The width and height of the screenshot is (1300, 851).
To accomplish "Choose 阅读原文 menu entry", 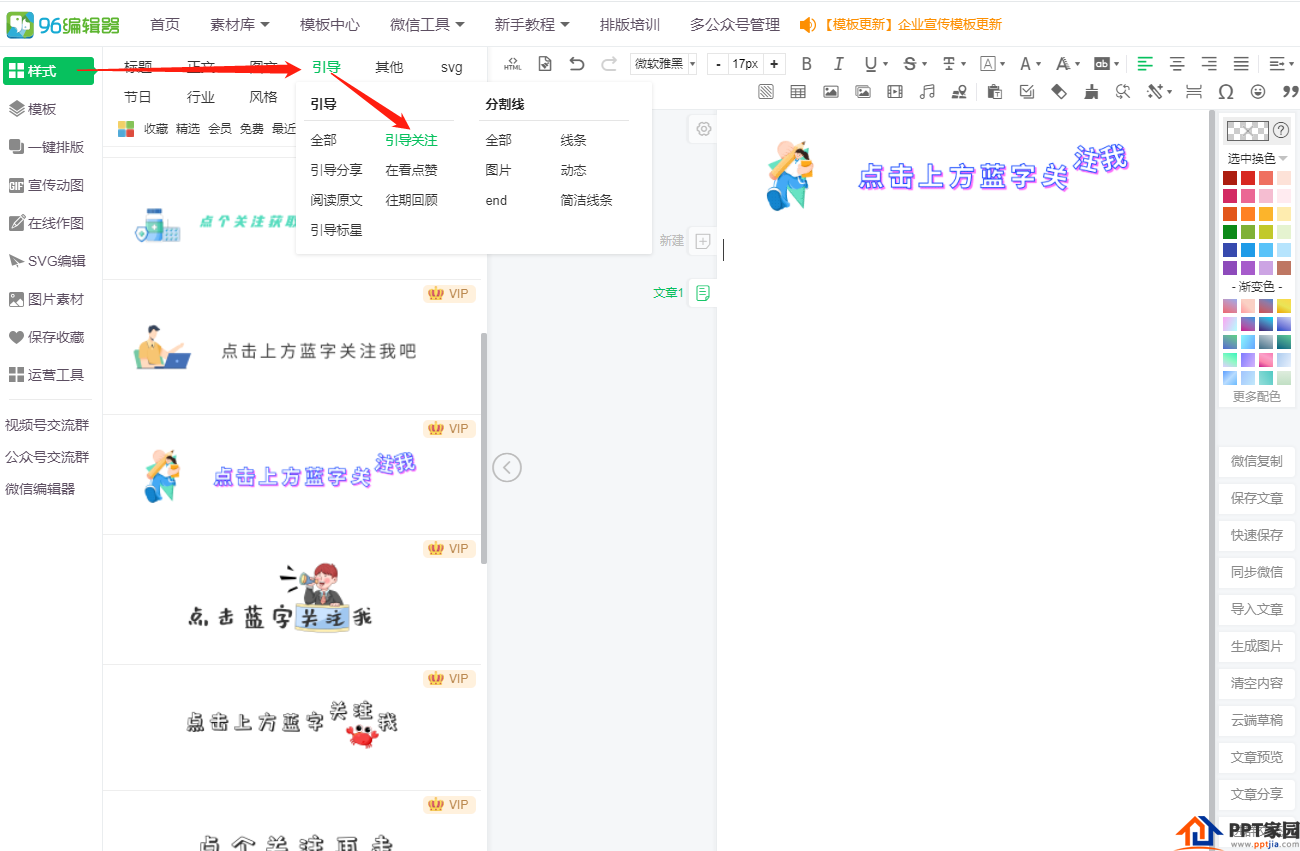I will [336, 200].
